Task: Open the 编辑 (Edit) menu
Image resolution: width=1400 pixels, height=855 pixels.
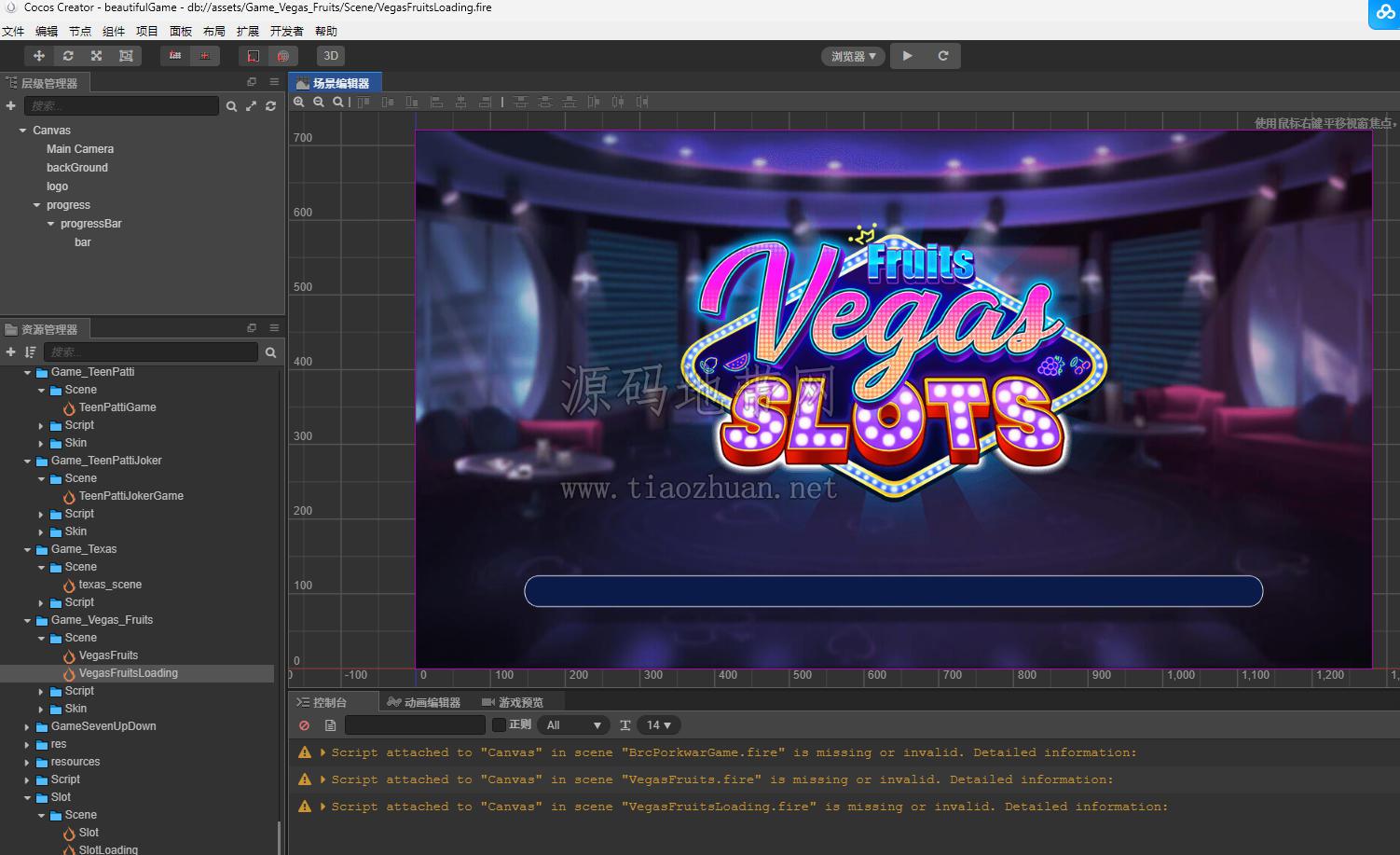Action: pos(47,32)
